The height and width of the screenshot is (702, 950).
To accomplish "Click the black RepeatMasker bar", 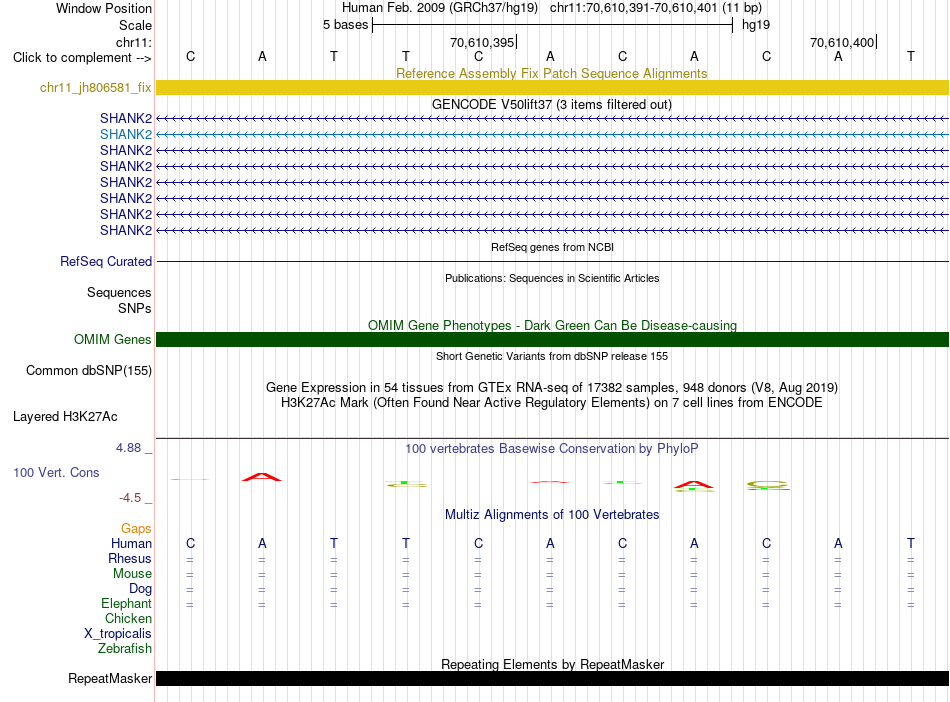I will tap(552, 678).
